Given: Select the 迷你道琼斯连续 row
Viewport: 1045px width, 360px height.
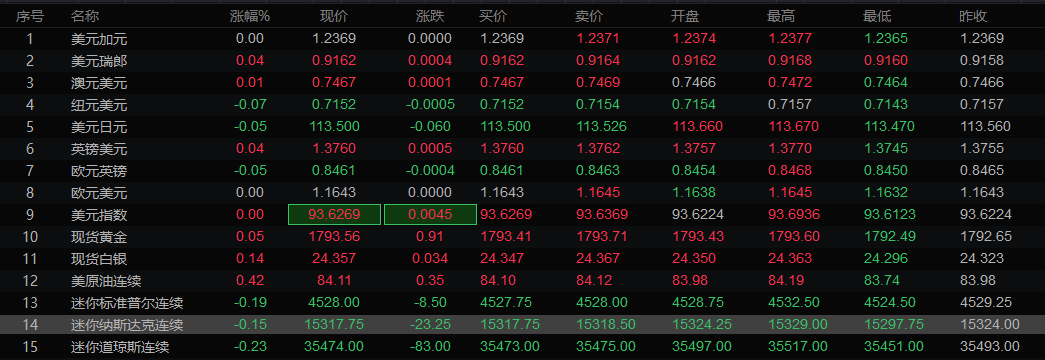Looking at the screenshot, I should click(522, 347).
